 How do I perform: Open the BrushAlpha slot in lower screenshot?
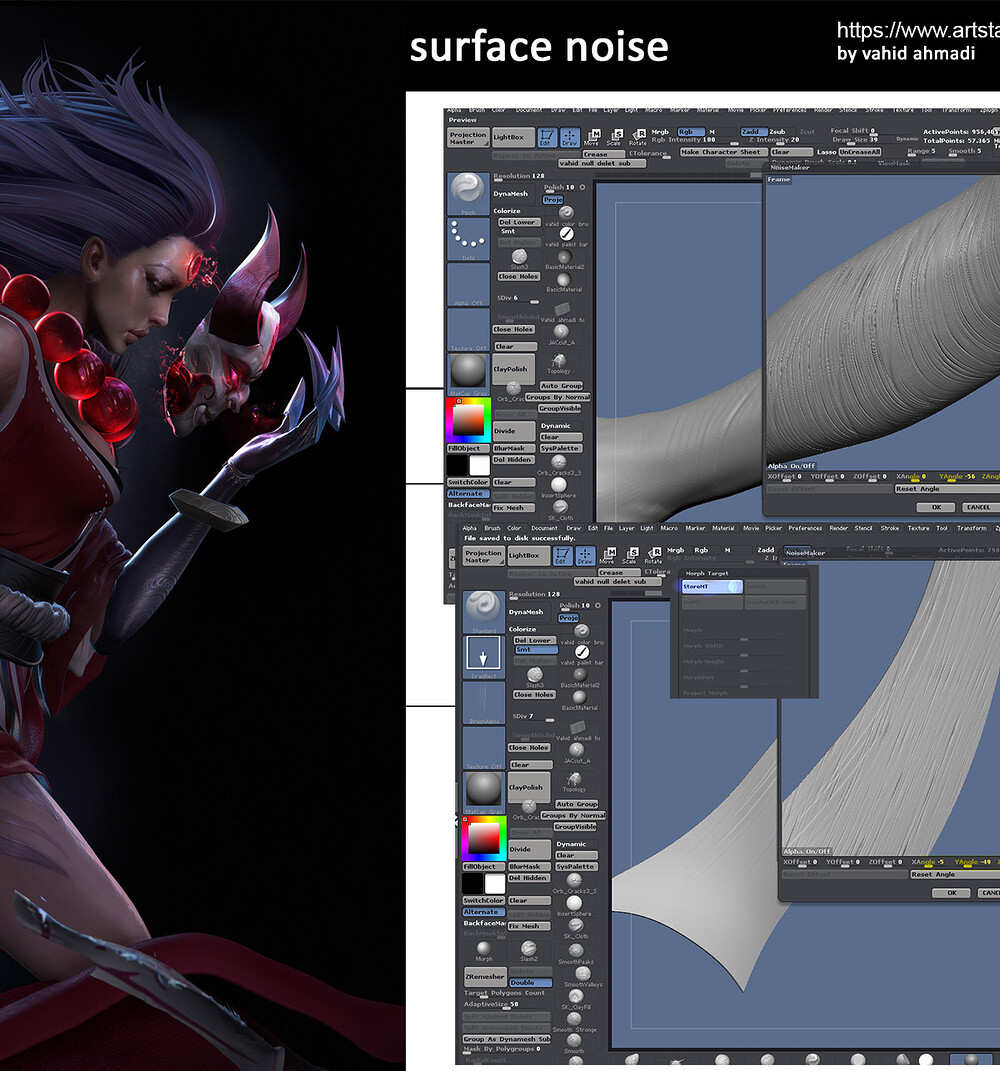(x=484, y=703)
